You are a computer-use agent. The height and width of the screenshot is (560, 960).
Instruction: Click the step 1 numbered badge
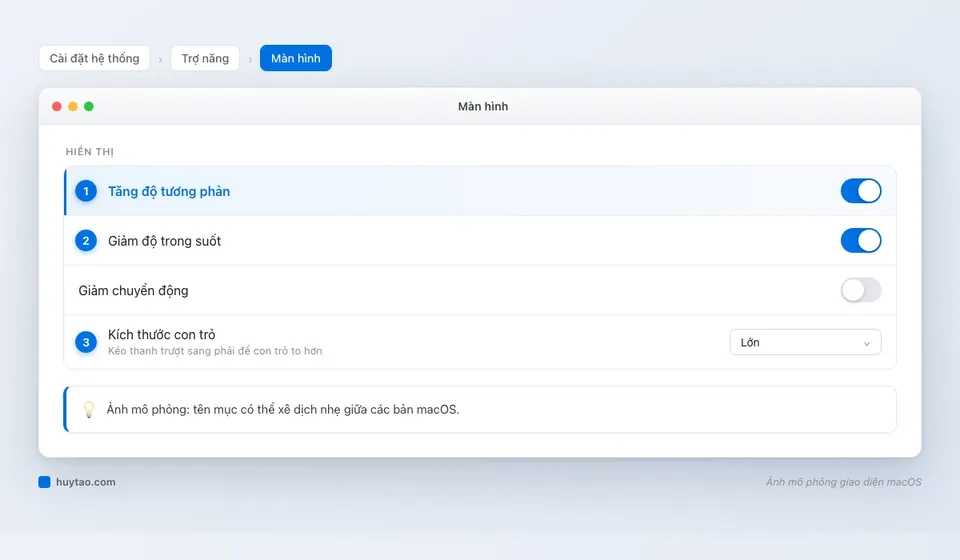pos(86,191)
